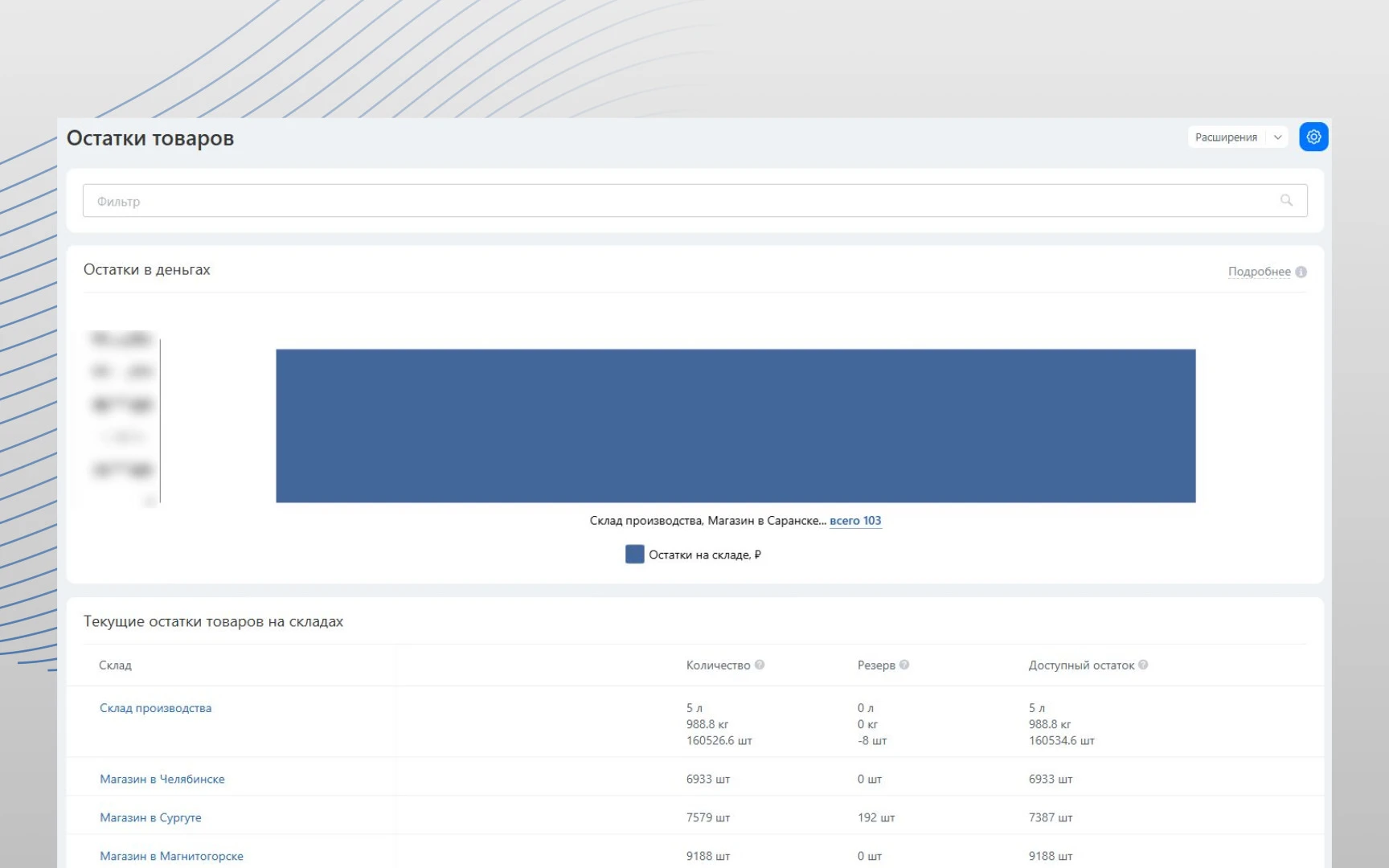
Task: Click available value 160534.6 шт
Action: 1062,740
